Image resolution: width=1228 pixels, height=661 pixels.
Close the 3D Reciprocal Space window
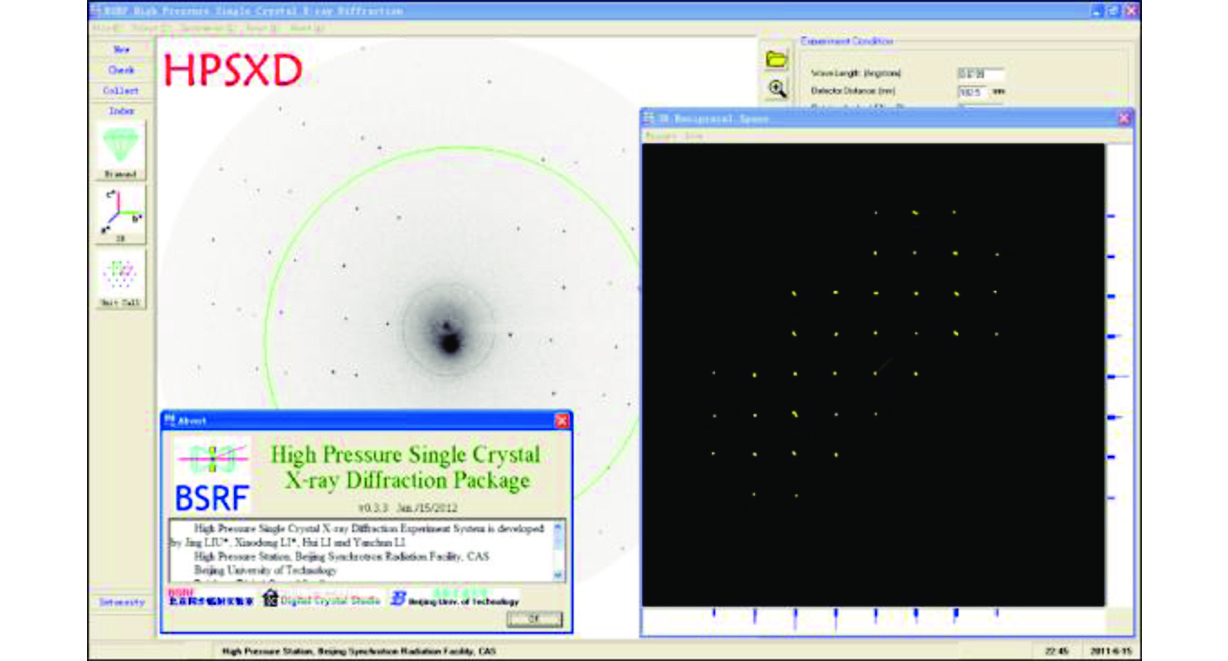point(1124,118)
